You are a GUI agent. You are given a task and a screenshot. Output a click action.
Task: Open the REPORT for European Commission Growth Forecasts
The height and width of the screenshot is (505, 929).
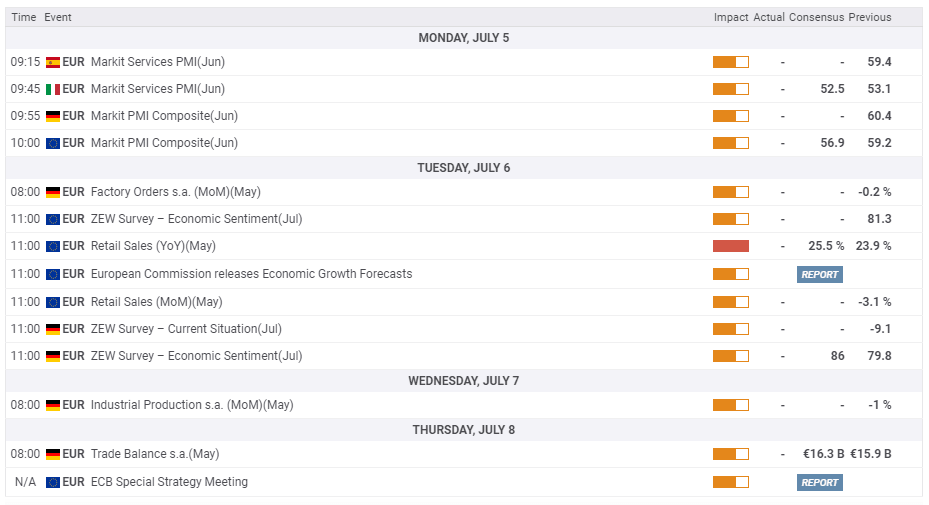[819, 274]
